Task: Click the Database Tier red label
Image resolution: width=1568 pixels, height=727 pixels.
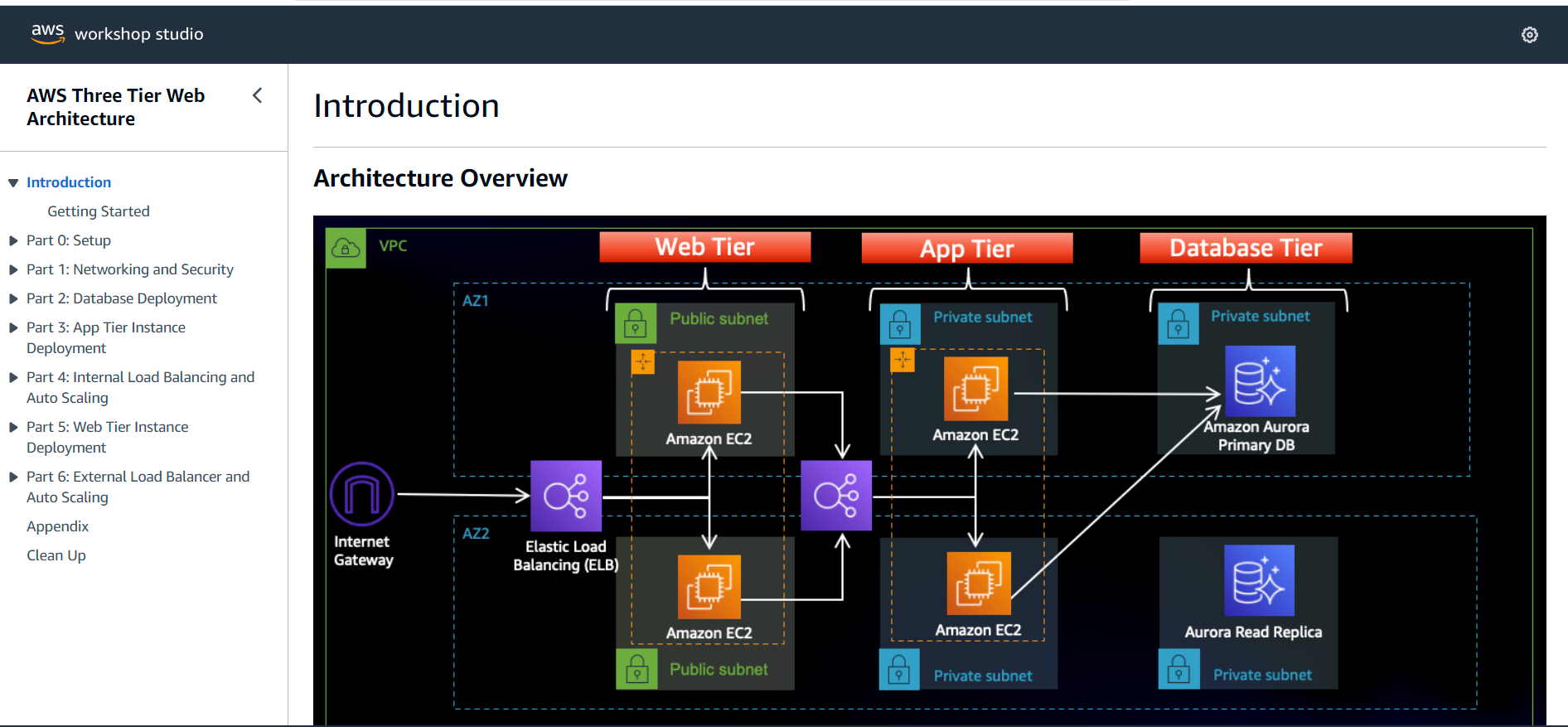Action: (1246, 248)
